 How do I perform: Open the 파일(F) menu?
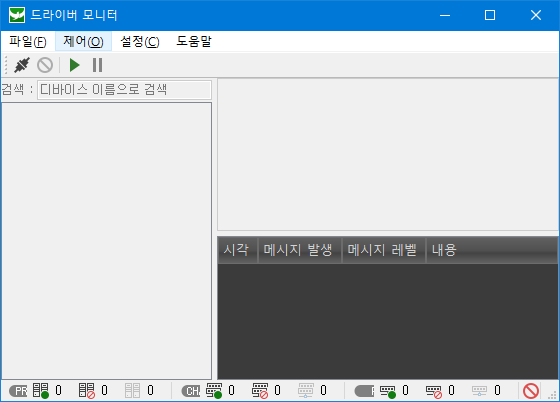point(28,41)
